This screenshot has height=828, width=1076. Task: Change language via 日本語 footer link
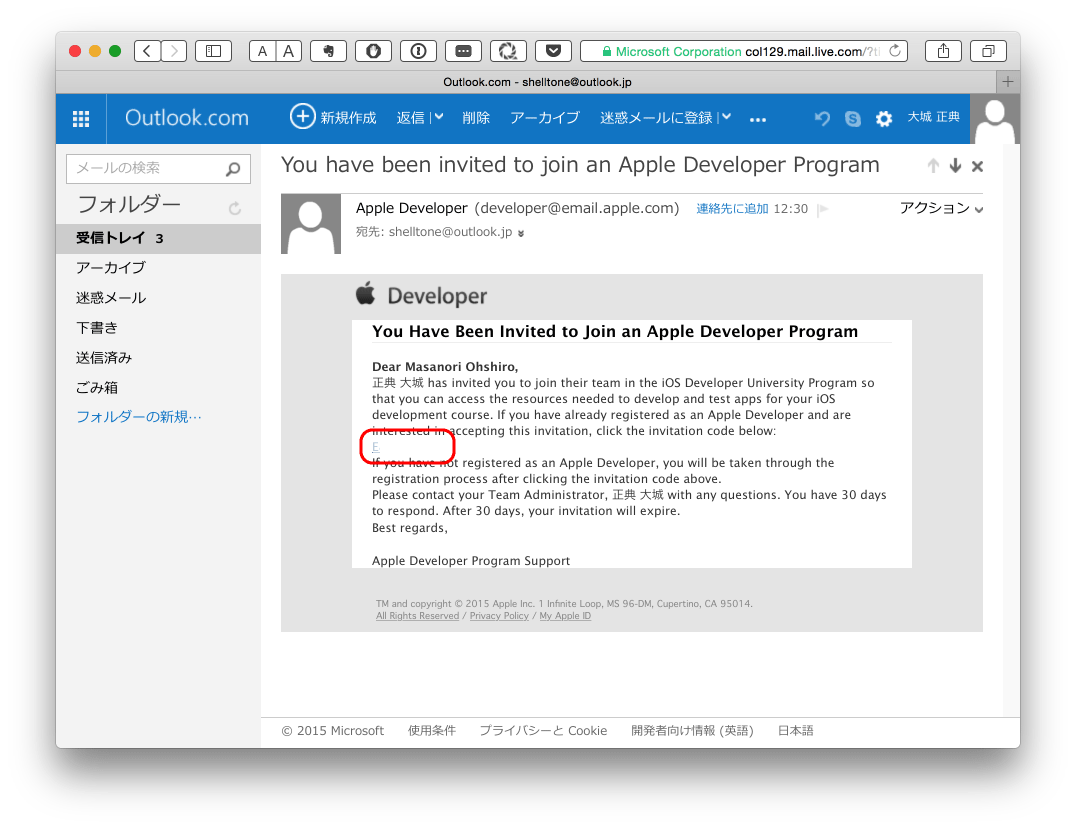[795, 731]
